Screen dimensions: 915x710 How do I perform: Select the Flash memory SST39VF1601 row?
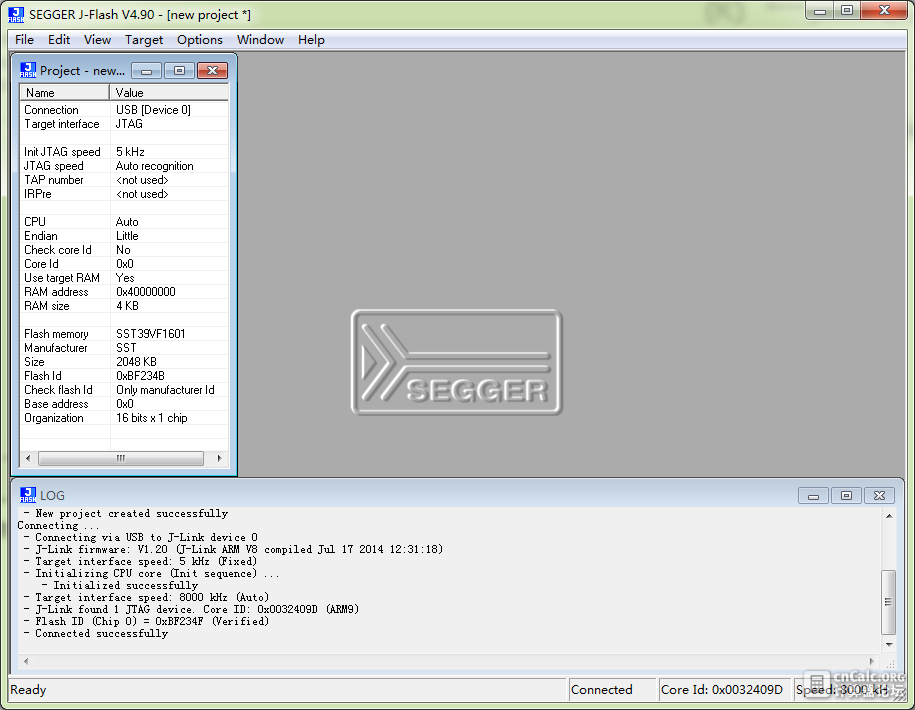coord(124,334)
